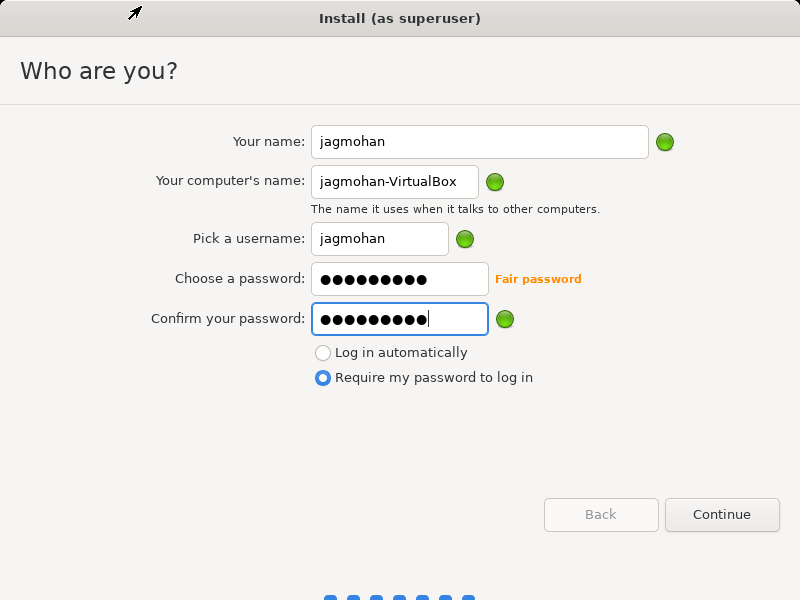Click the computer name hint text
The width and height of the screenshot is (800, 600).
point(455,209)
